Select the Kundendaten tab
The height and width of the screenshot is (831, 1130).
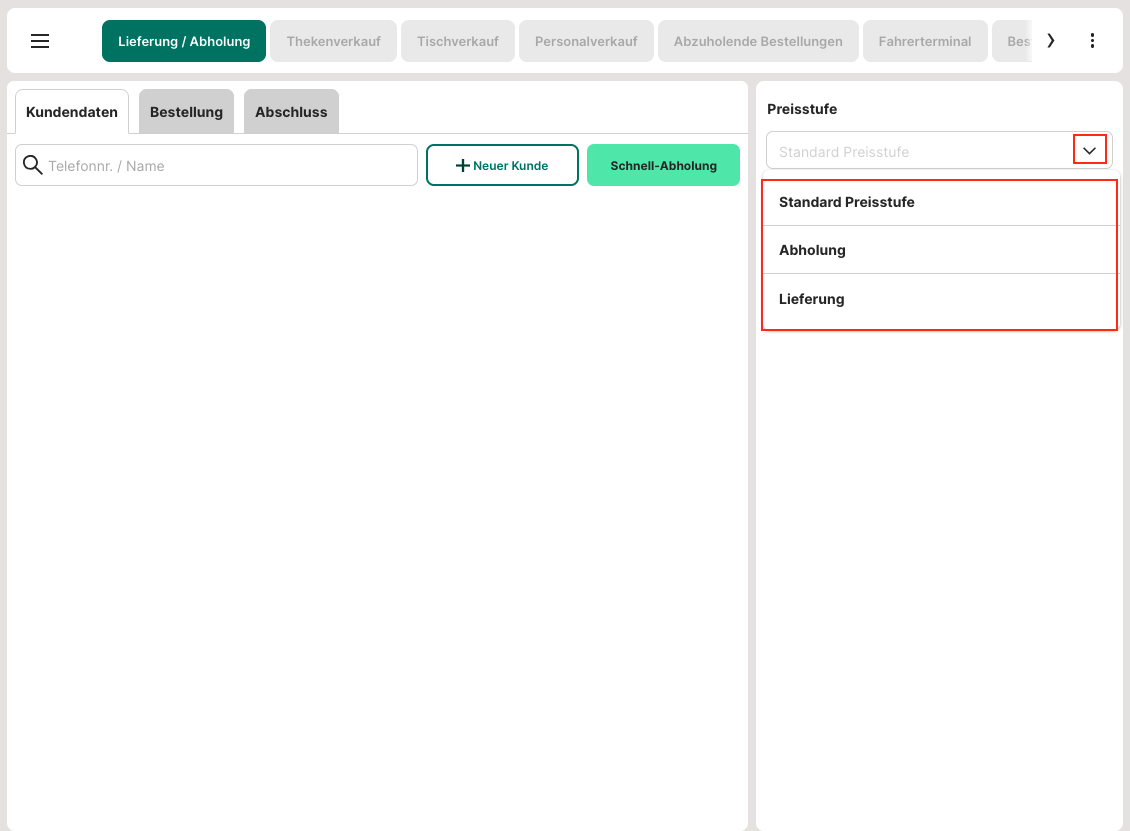pyautogui.click(x=72, y=112)
